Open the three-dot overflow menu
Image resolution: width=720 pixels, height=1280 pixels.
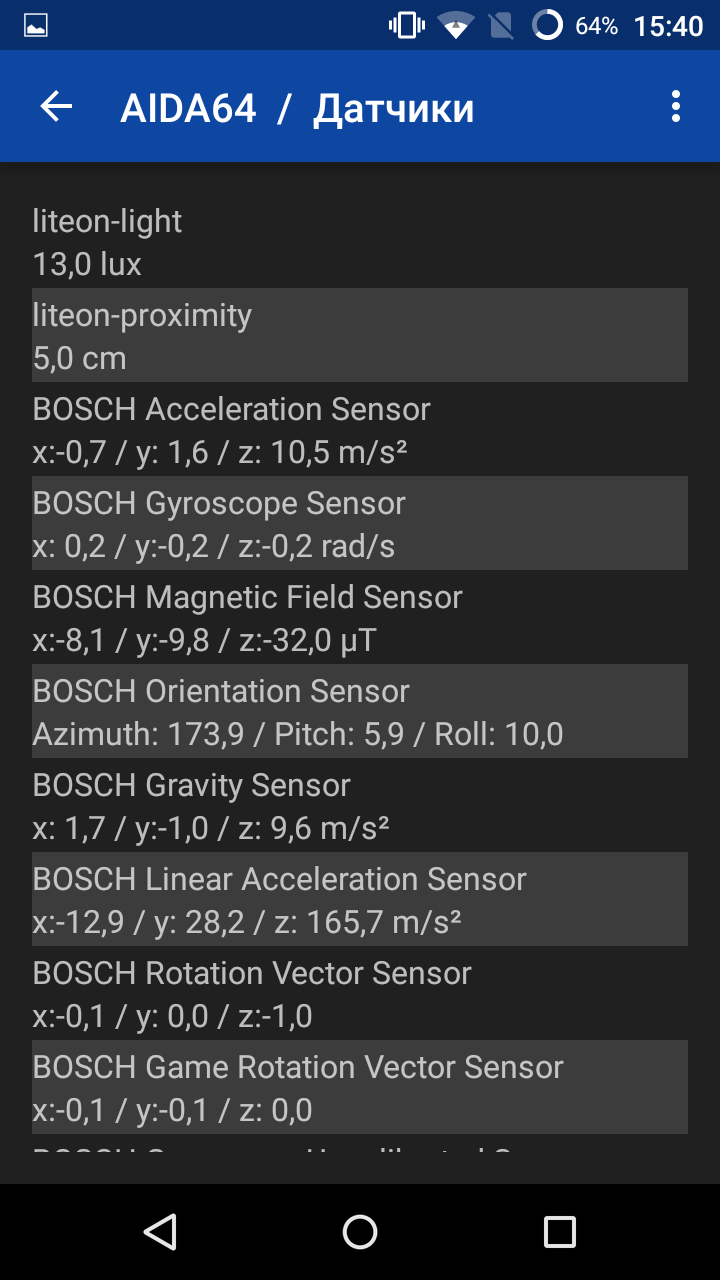676,107
